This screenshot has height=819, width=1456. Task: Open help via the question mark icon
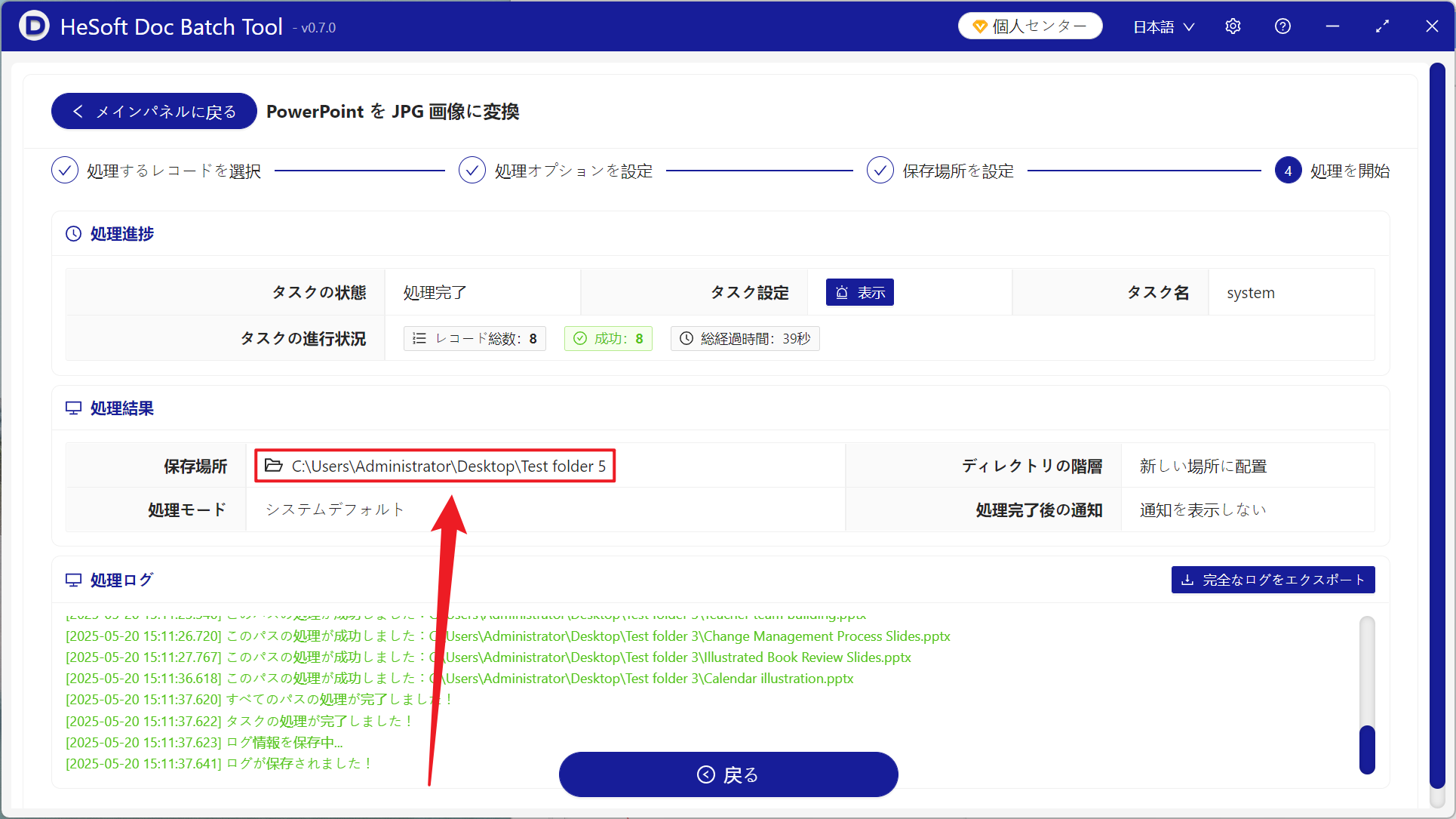click(x=1282, y=26)
